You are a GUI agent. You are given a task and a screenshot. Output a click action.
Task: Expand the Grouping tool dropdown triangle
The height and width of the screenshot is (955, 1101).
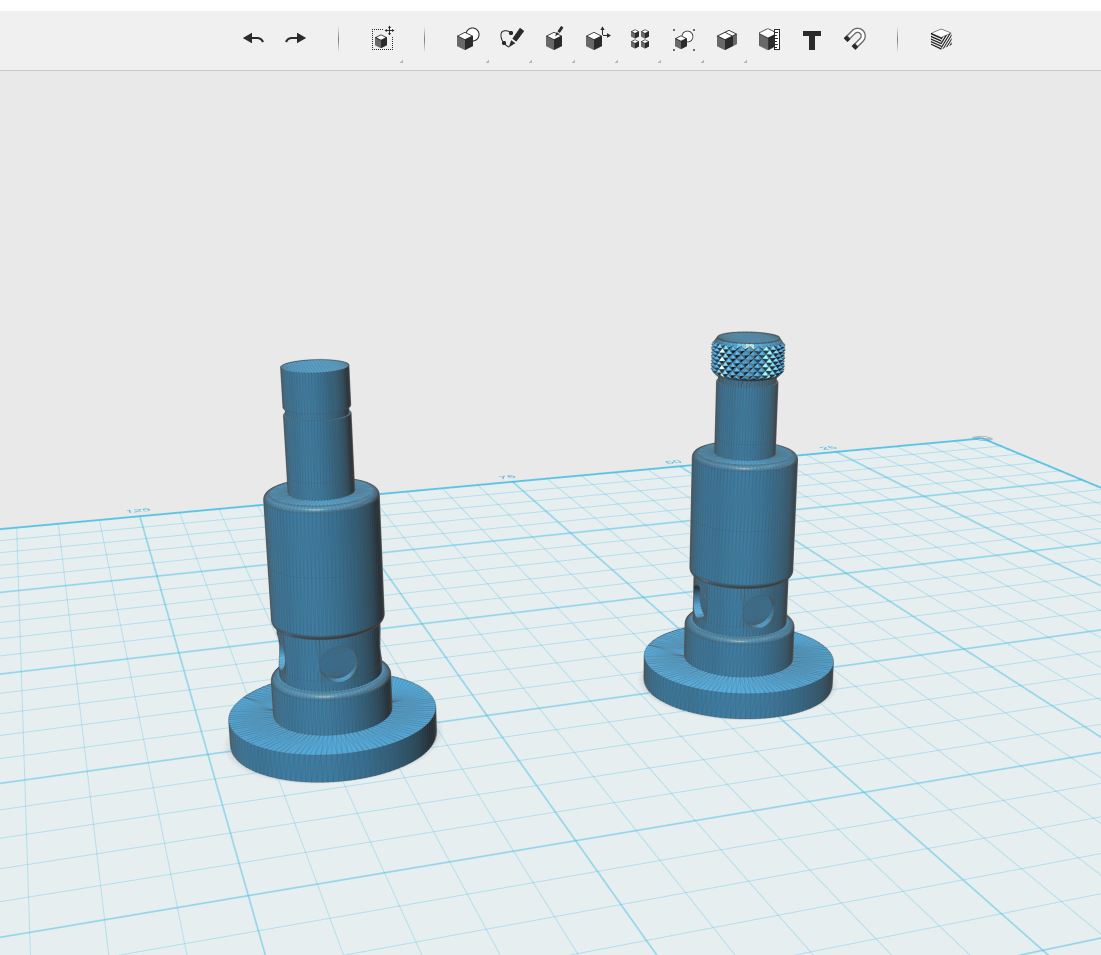click(702, 62)
